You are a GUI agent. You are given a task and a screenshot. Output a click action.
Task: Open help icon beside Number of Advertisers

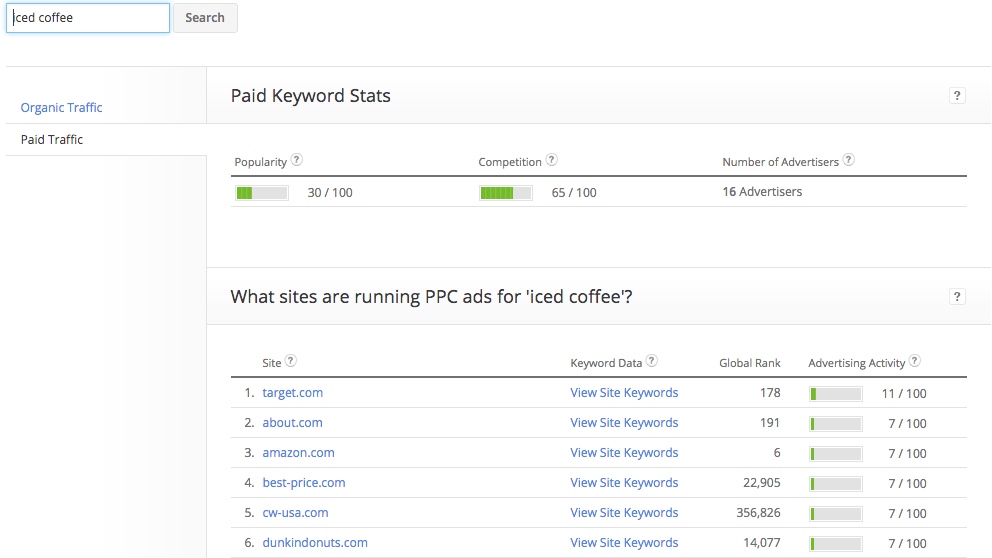click(x=849, y=160)
